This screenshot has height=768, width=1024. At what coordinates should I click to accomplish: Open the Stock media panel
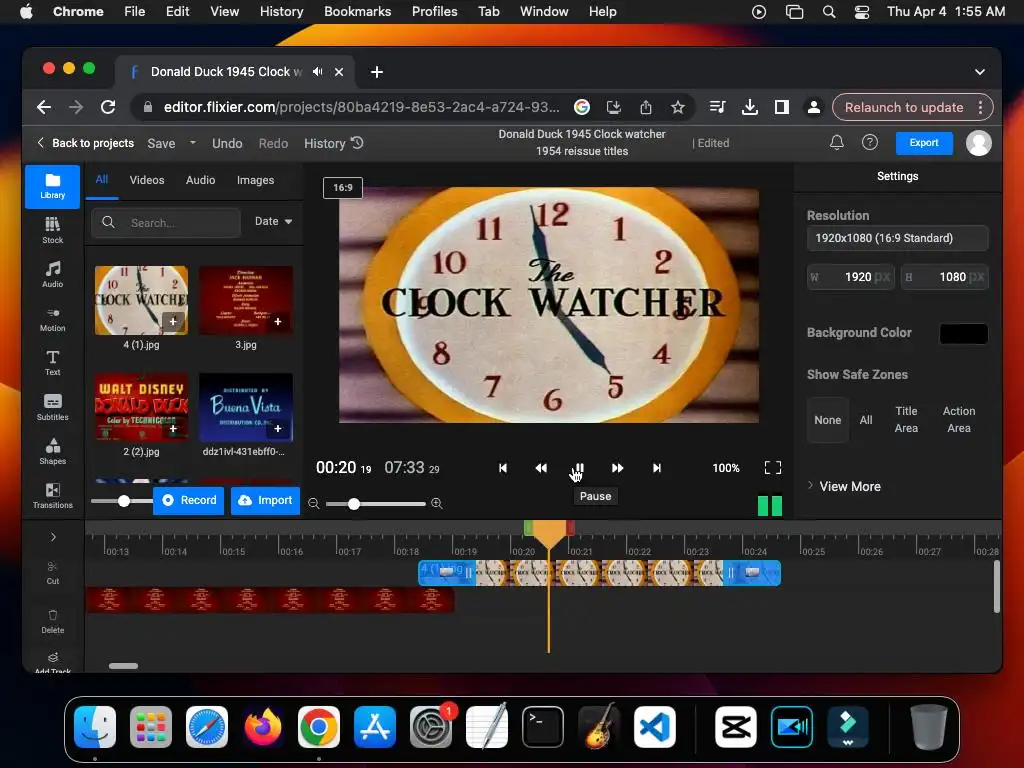52,231
